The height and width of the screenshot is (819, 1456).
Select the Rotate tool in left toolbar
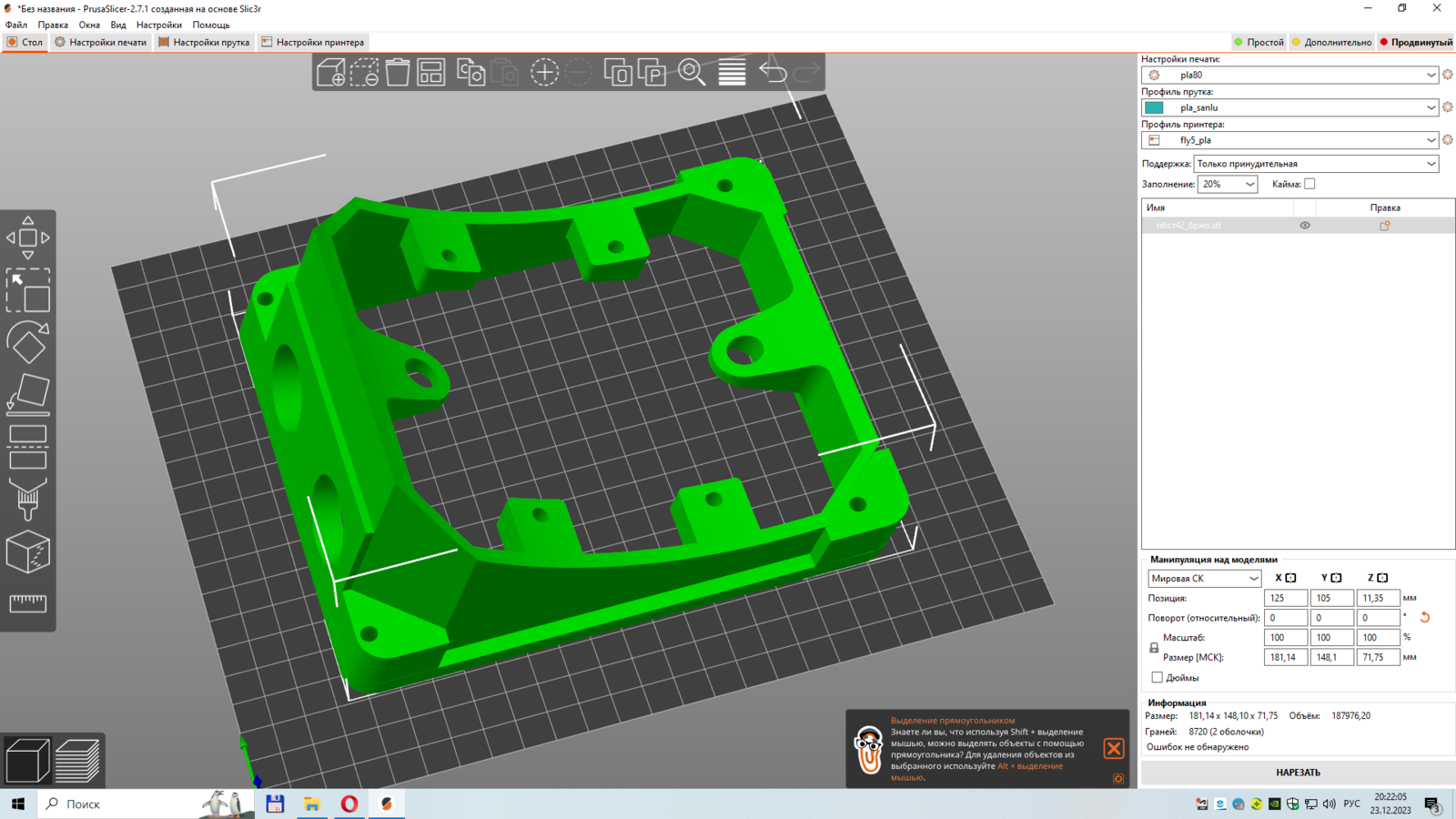point(28,342)
